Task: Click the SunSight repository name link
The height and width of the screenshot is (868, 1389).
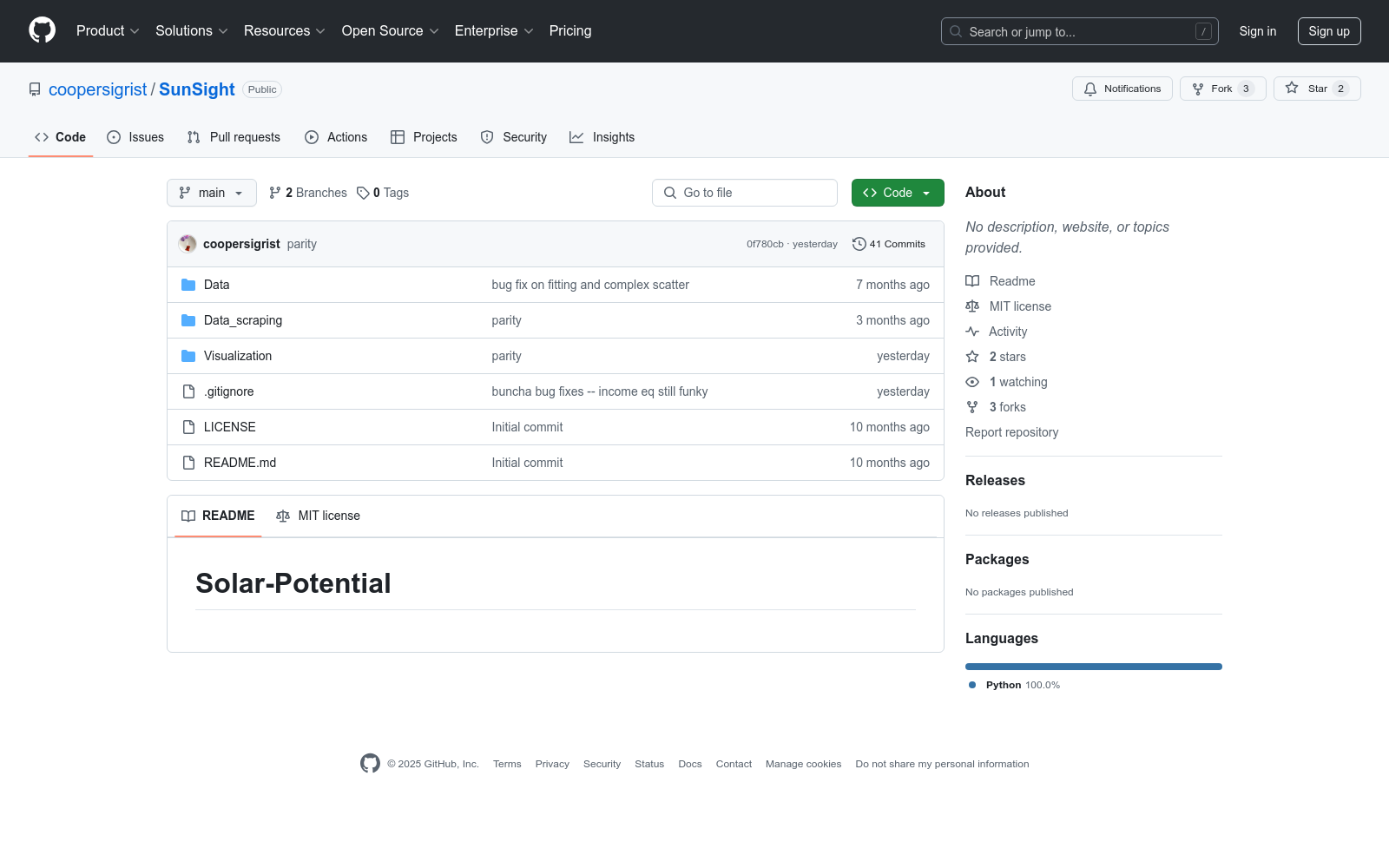Action: pos(197,89)
